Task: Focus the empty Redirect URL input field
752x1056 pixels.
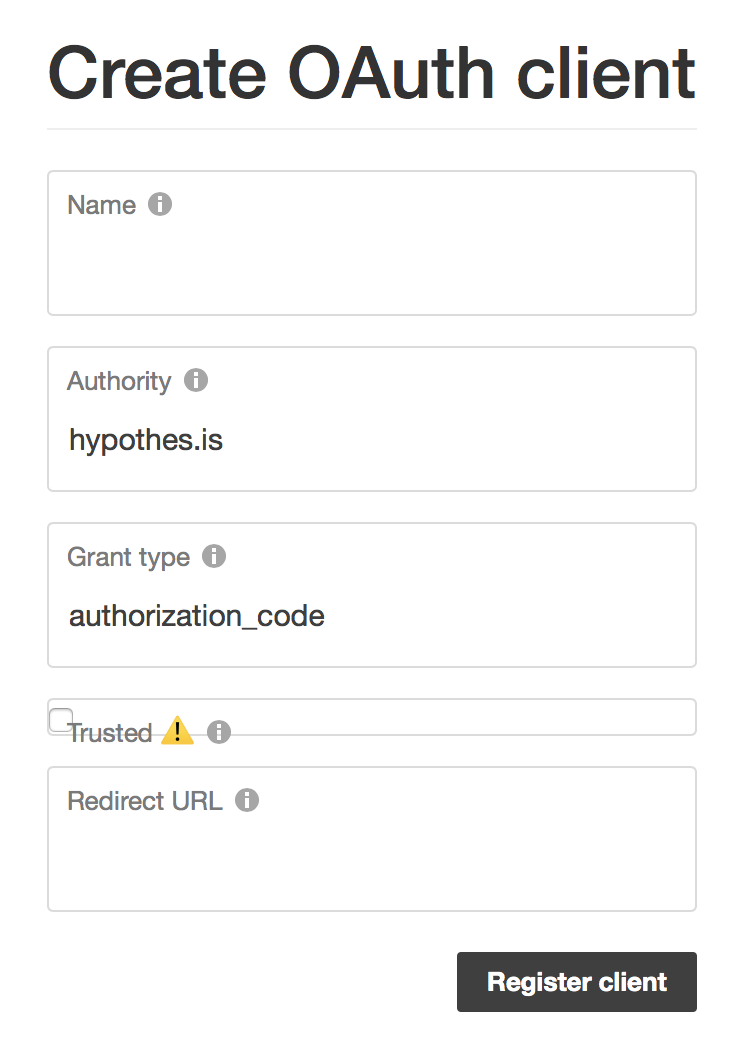Action: [372, 859]
